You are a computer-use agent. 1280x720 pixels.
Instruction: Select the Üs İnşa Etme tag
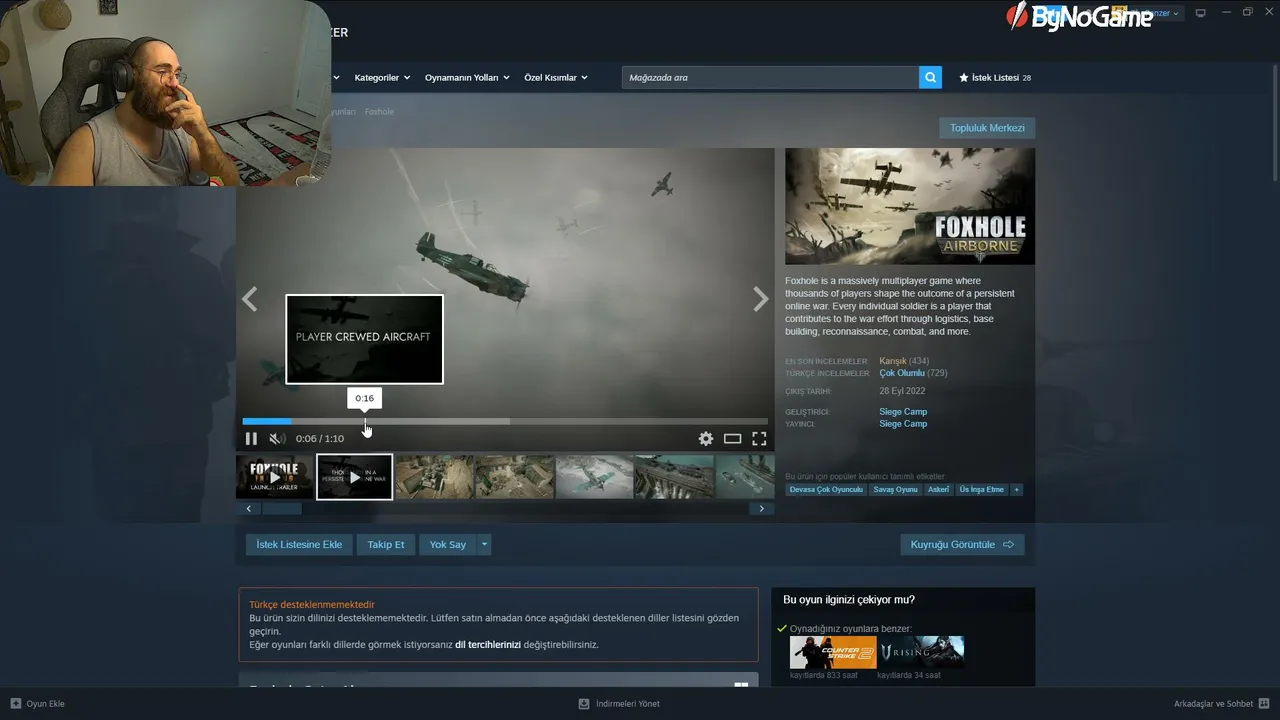click(981, 490)
